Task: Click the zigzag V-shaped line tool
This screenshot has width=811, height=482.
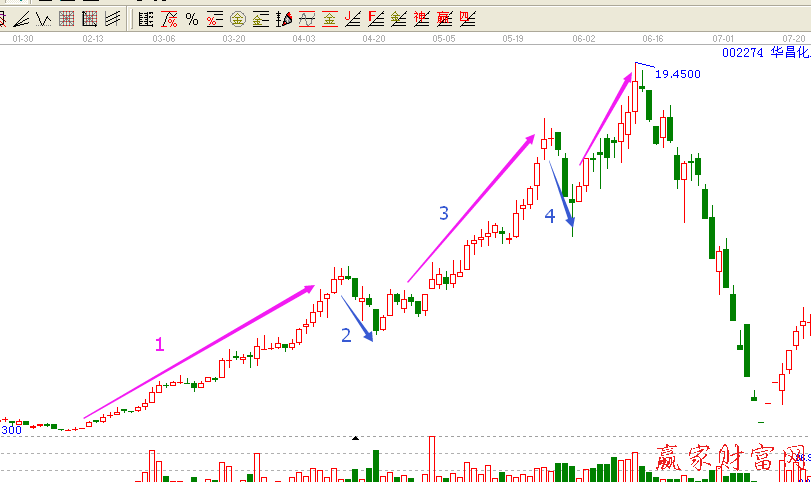Action: pos(43,18)
